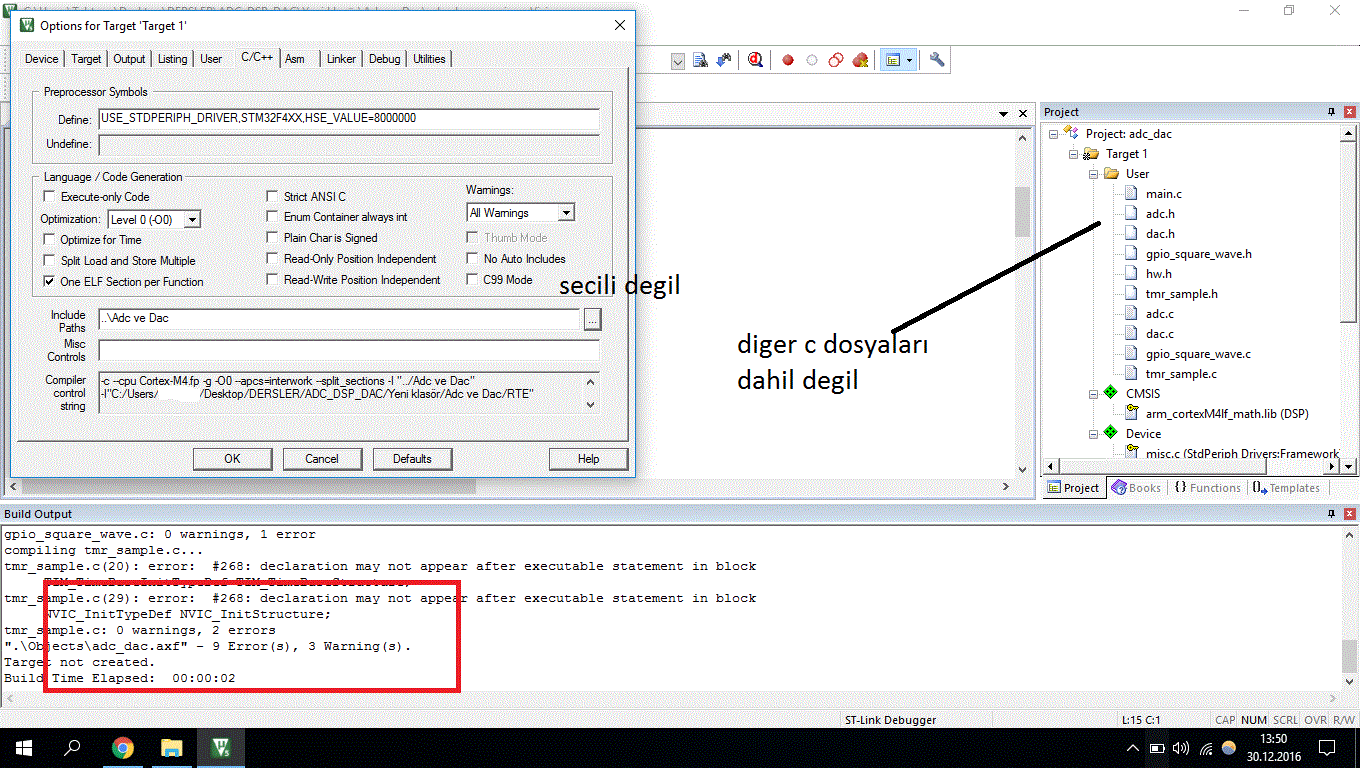Open the Optimization level dropdown
Viewport: 1360px width, 768px height.
tap(192, 219)
